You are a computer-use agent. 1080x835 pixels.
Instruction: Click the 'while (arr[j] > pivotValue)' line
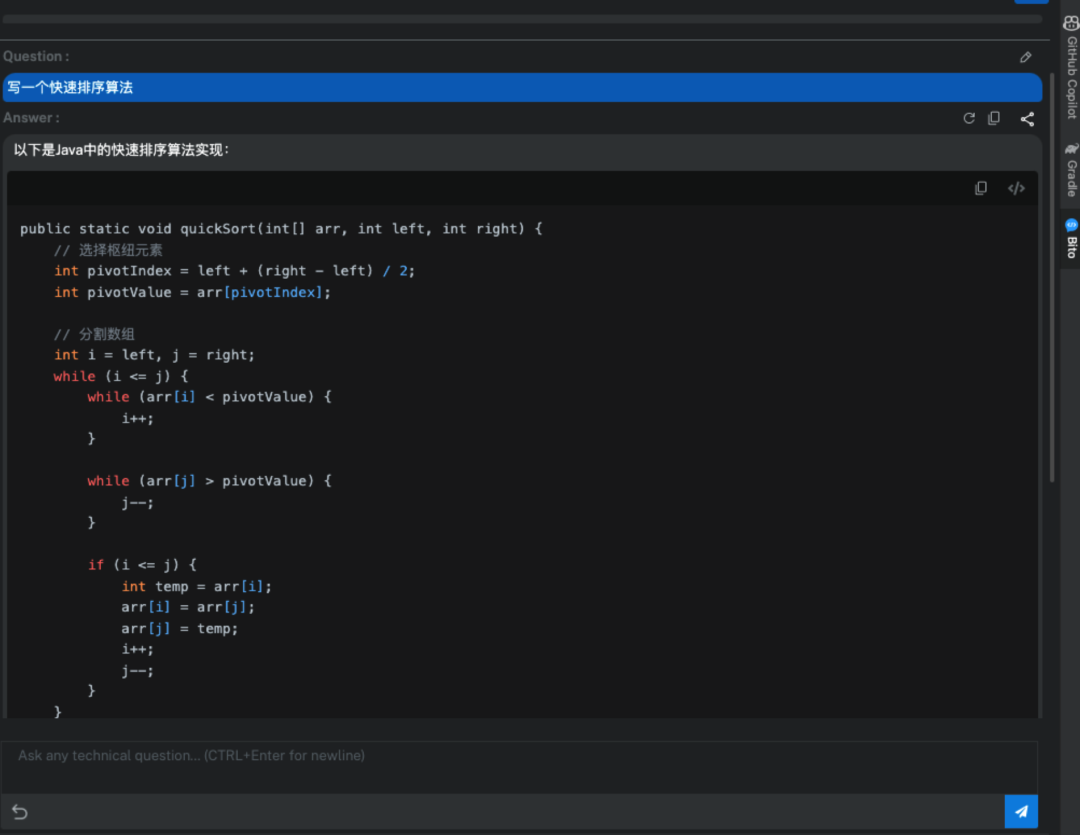click(x=209, y=481)
